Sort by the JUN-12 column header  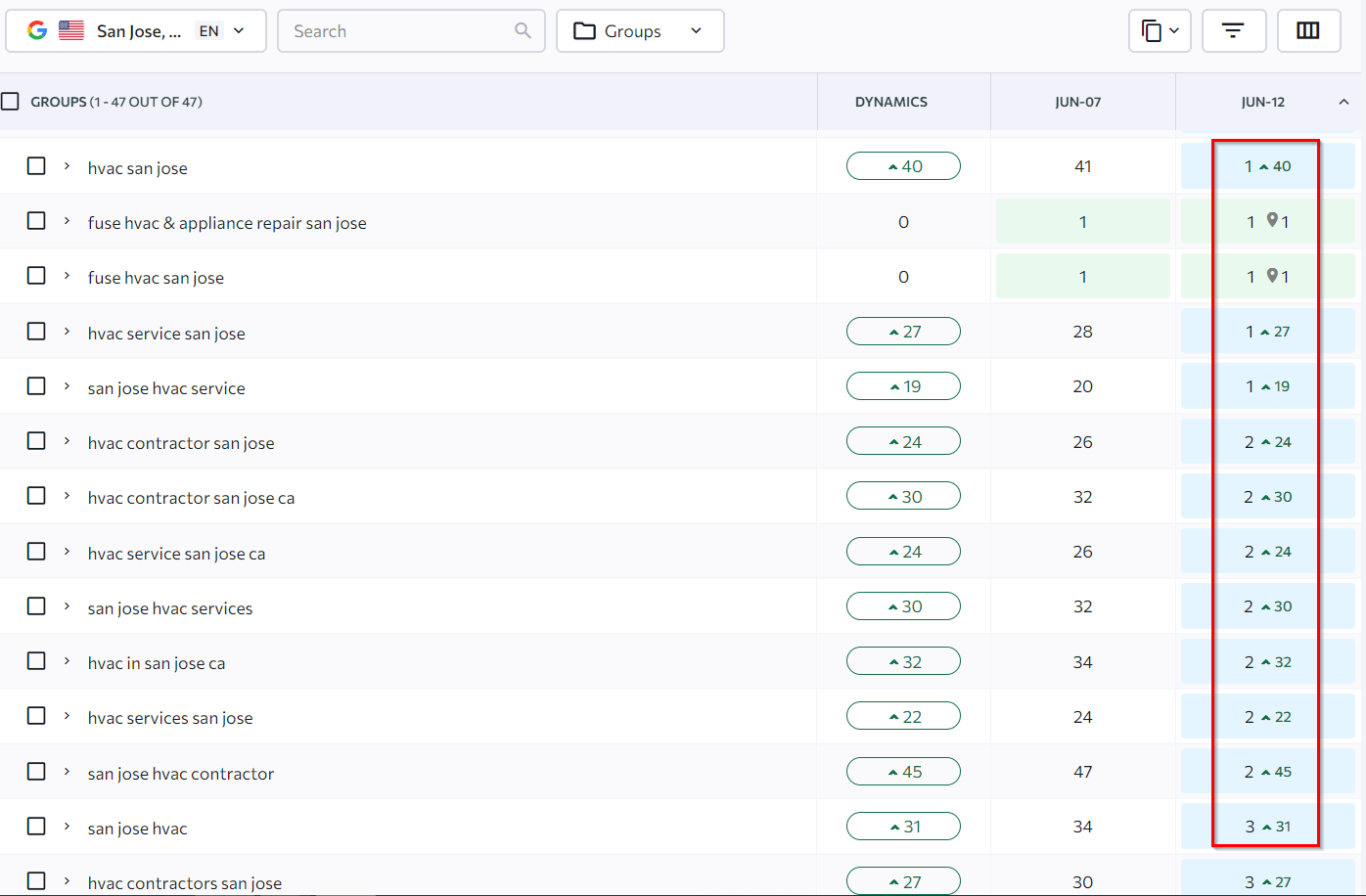pyautogui.click(x=1262, y=102)
